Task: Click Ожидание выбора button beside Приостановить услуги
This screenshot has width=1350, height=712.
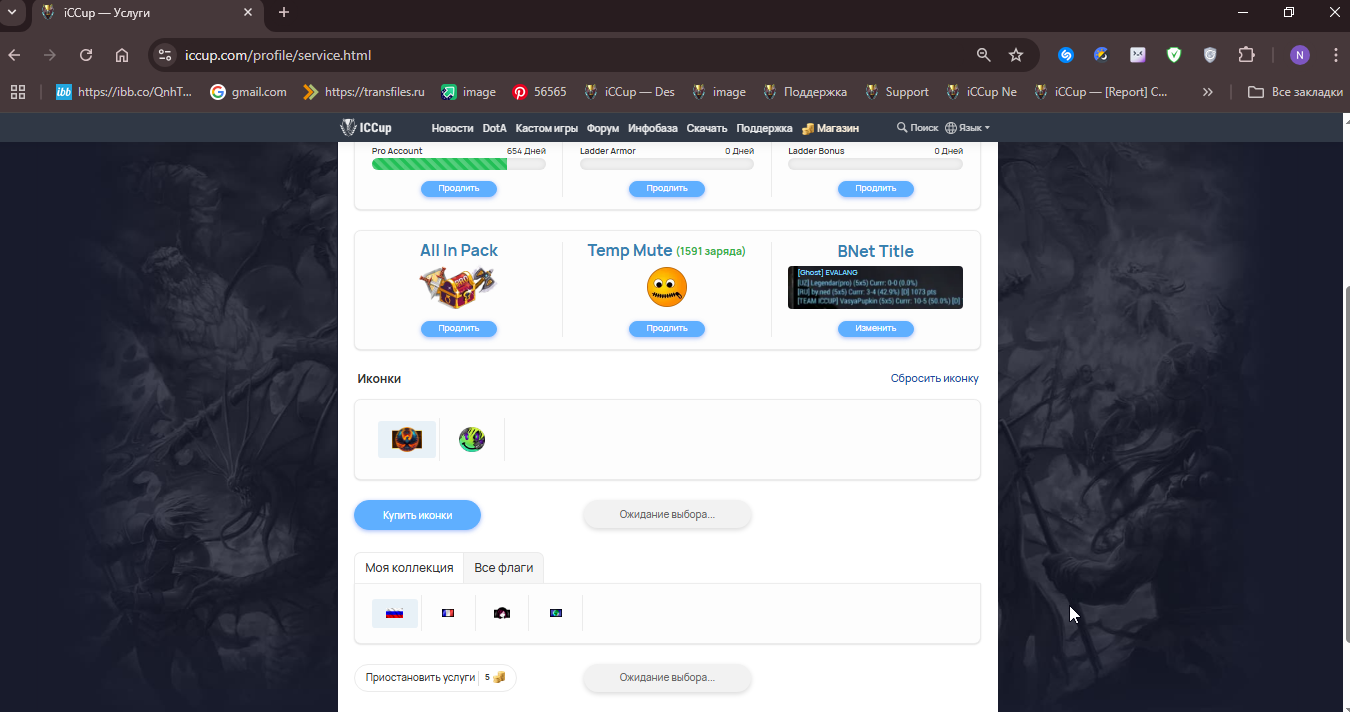Action: [667, 677]
